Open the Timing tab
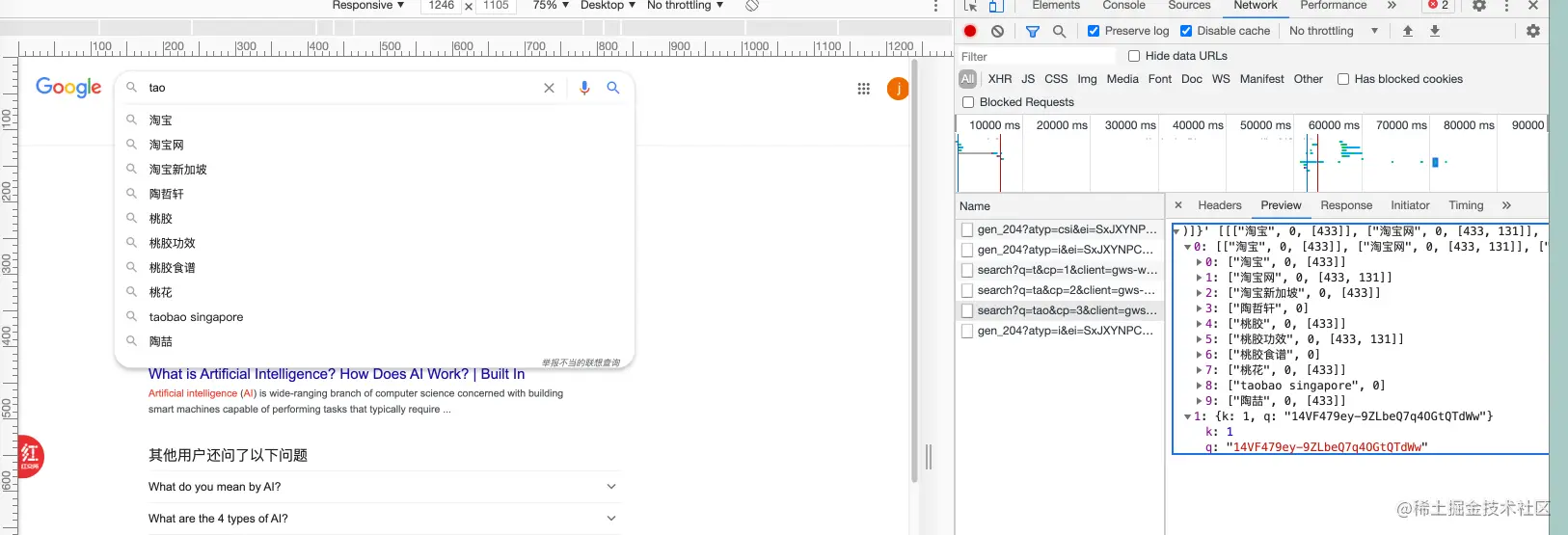The width and height of the screenshot is (1568, 535). tap(1466, 205)
